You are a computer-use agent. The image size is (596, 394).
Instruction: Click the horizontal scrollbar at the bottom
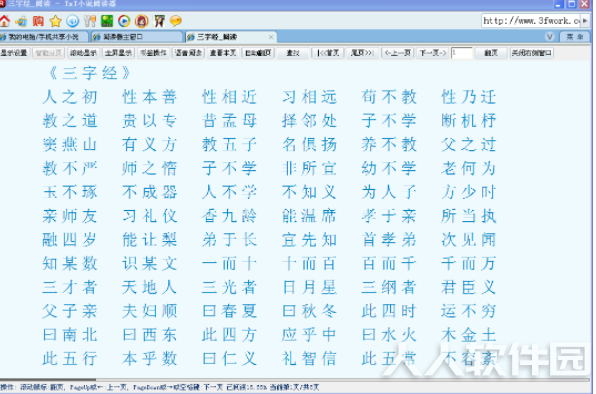coord(295,379)
